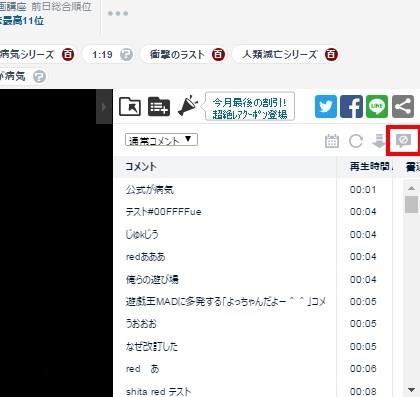Share the video on Facebook
This screenshot has width=420, height=397.
(351, 107)
